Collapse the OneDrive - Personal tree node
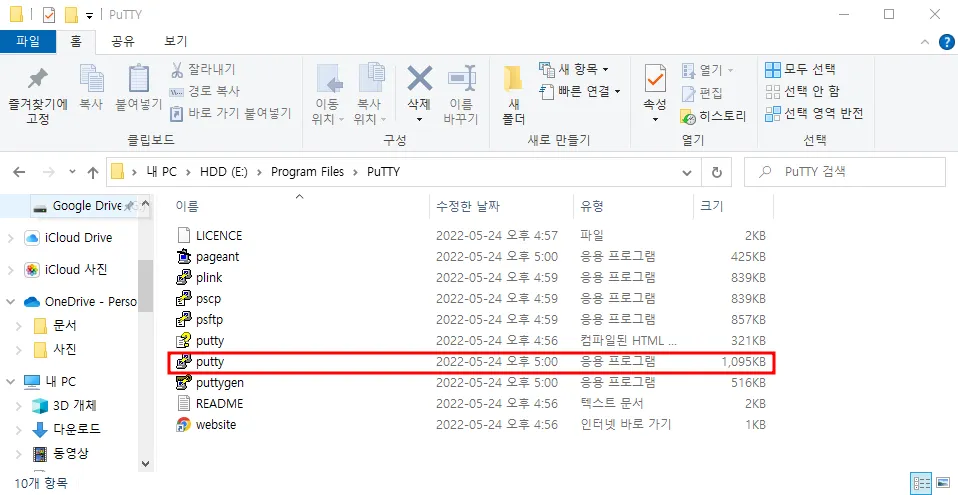This screenshot has height=495, width=958. pyautogui.click(x=10, y=301)
